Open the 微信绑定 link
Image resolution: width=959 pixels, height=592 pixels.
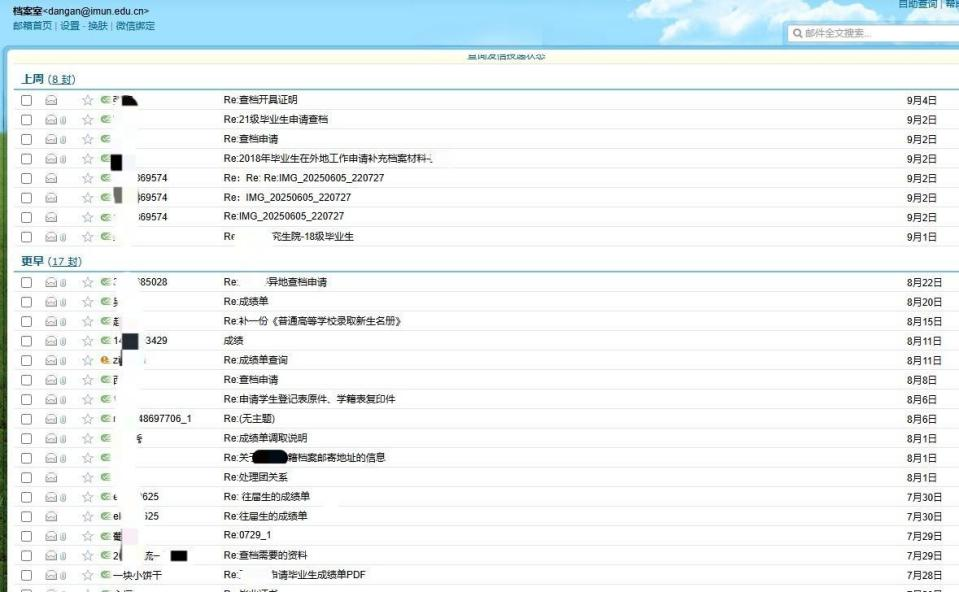tap(135, 26)
